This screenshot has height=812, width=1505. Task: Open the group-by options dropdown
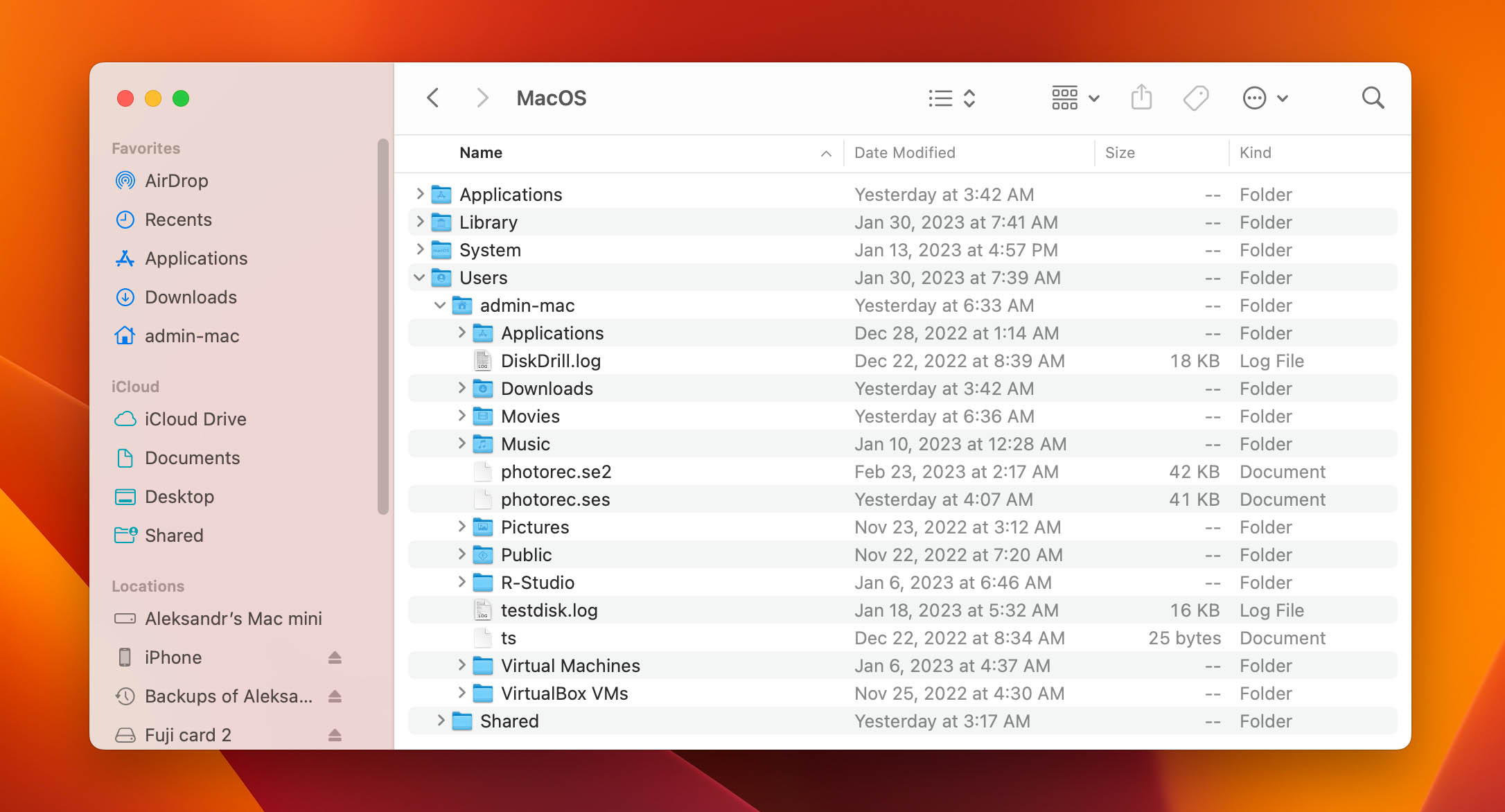pos(1075,98)
